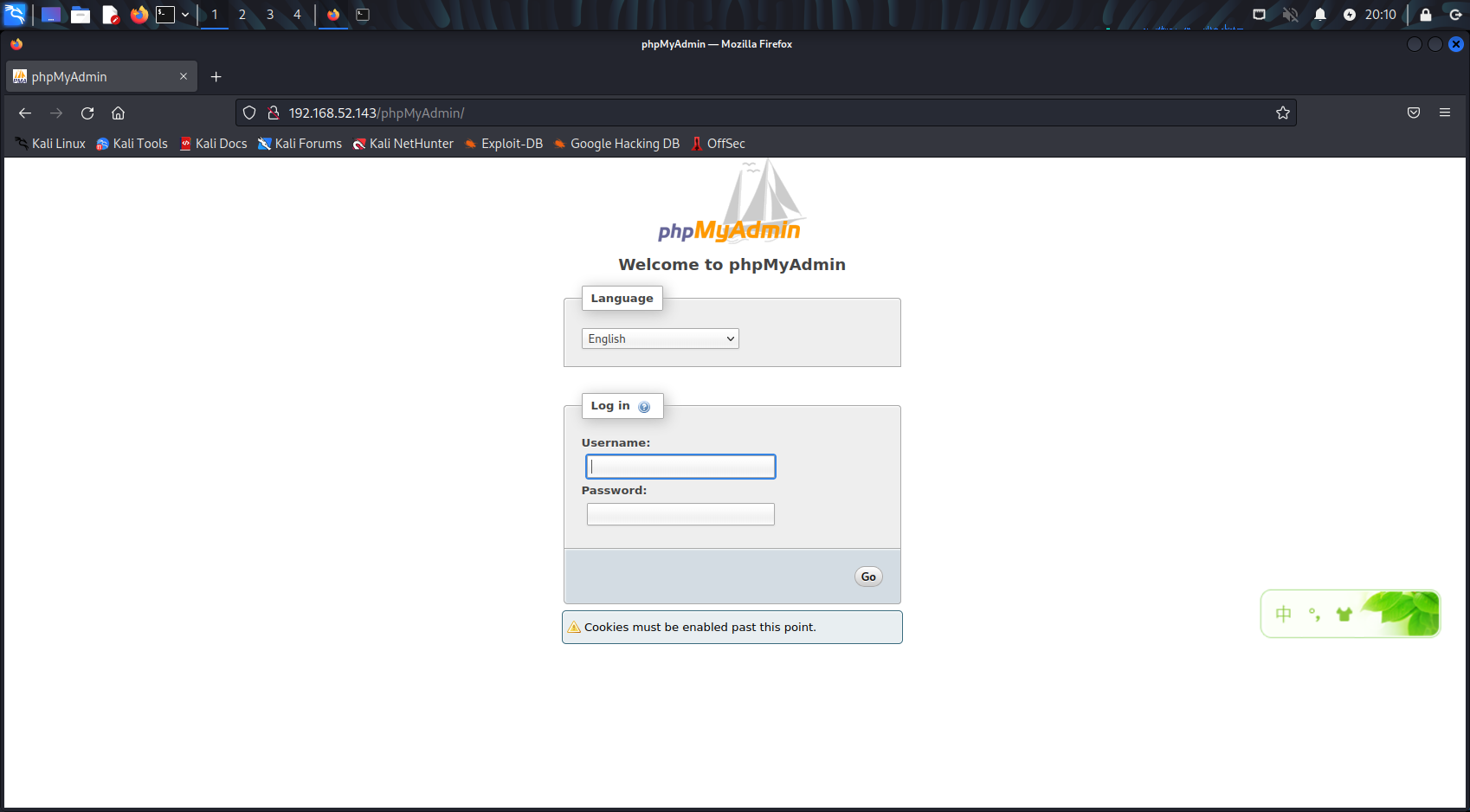Open Google Hacking DB bookmark
The width and height of the screenshot is (1470, 812).
point(616,144)
